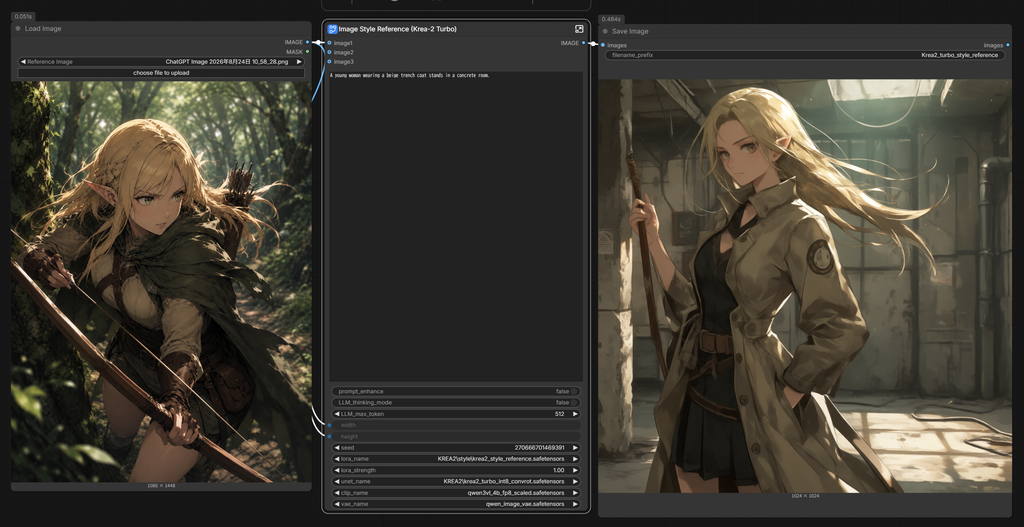The height and width of the screenshot is (527, 1024).
Task: Click the height input socket dot
Action: (x=329, y=436)
